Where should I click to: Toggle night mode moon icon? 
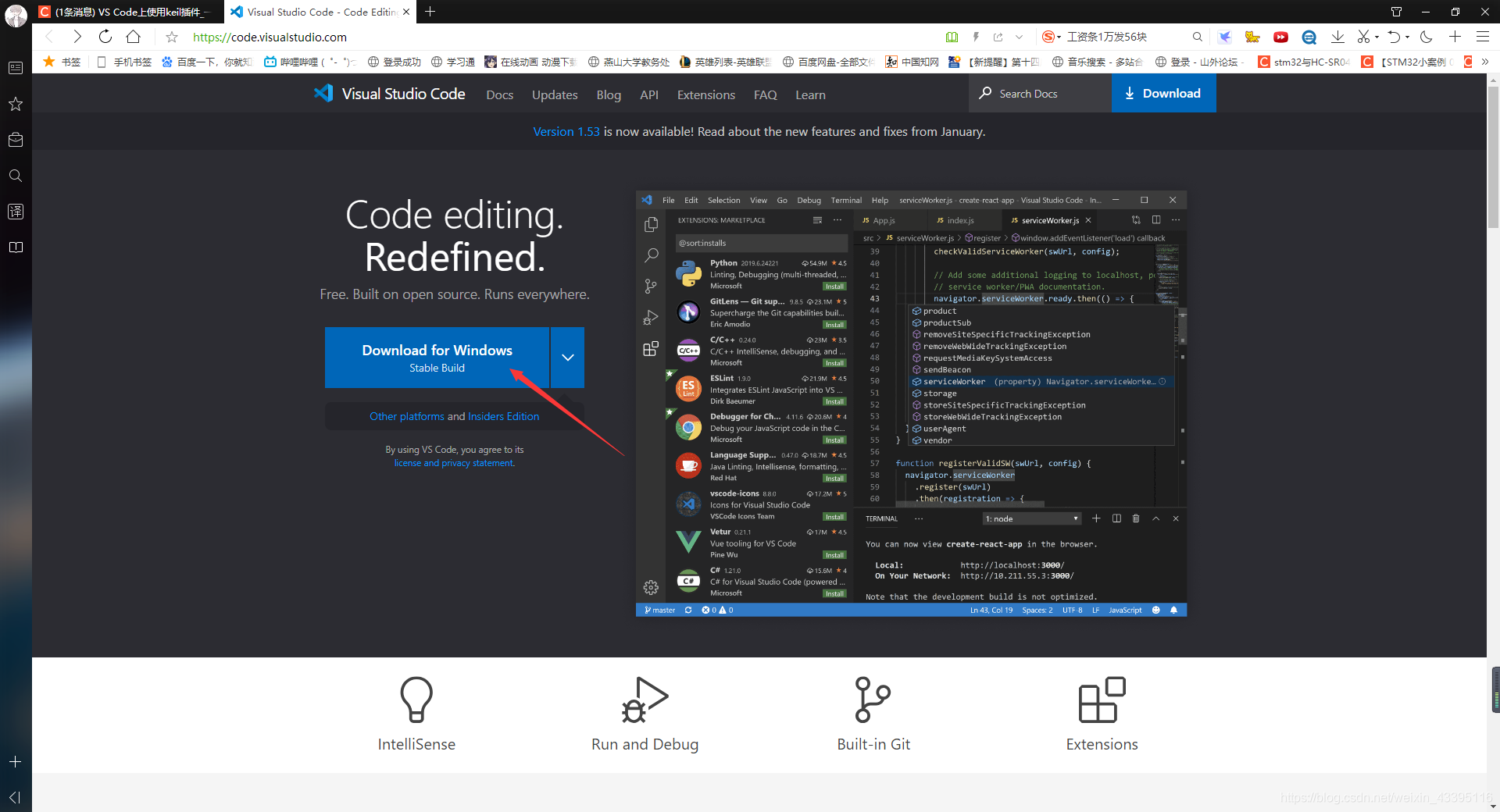1427,37
